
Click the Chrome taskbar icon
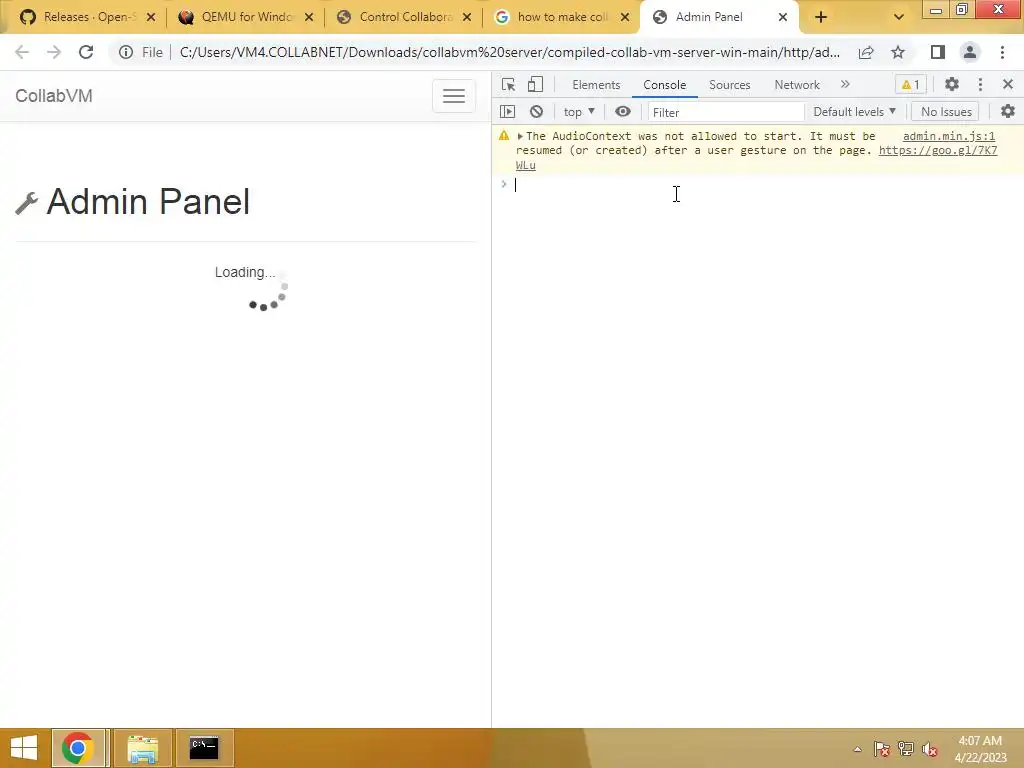tap(78, 748)
